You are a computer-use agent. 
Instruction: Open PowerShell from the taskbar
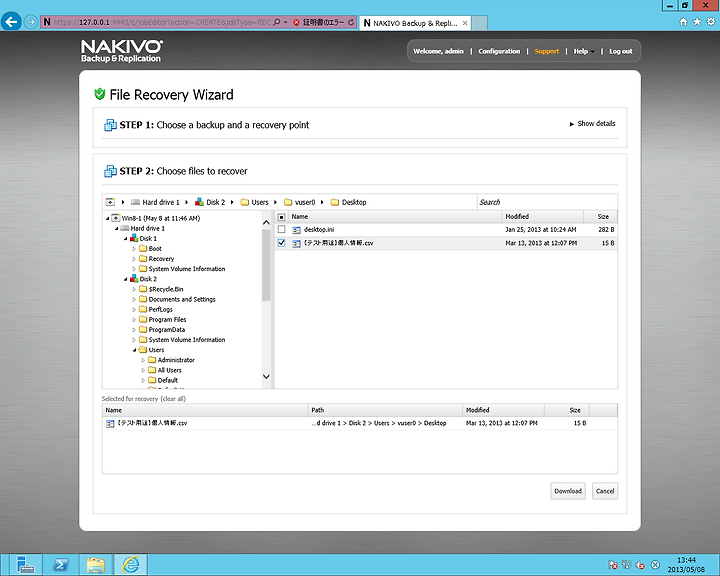(61, 564)
